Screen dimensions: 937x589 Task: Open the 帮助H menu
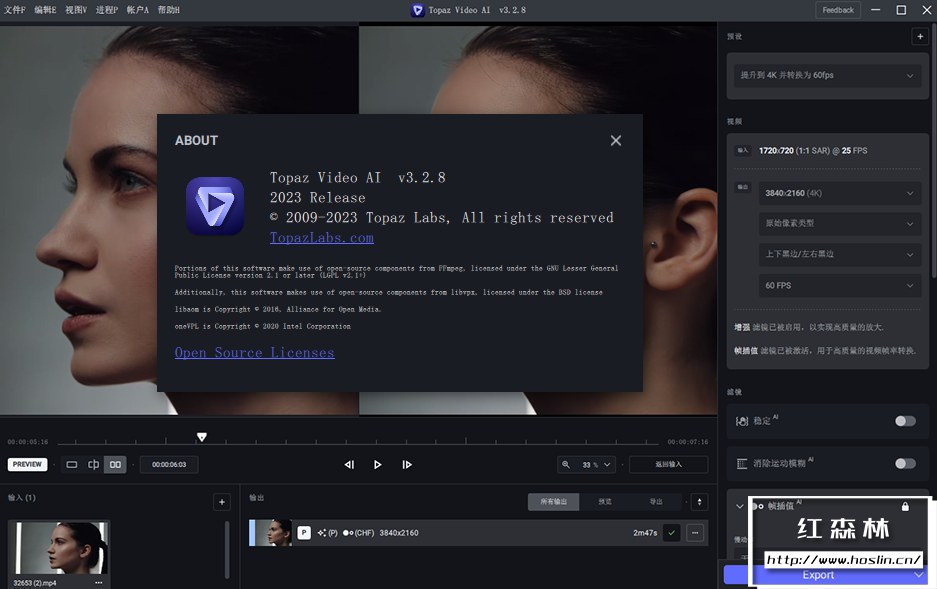coord(169,10)
